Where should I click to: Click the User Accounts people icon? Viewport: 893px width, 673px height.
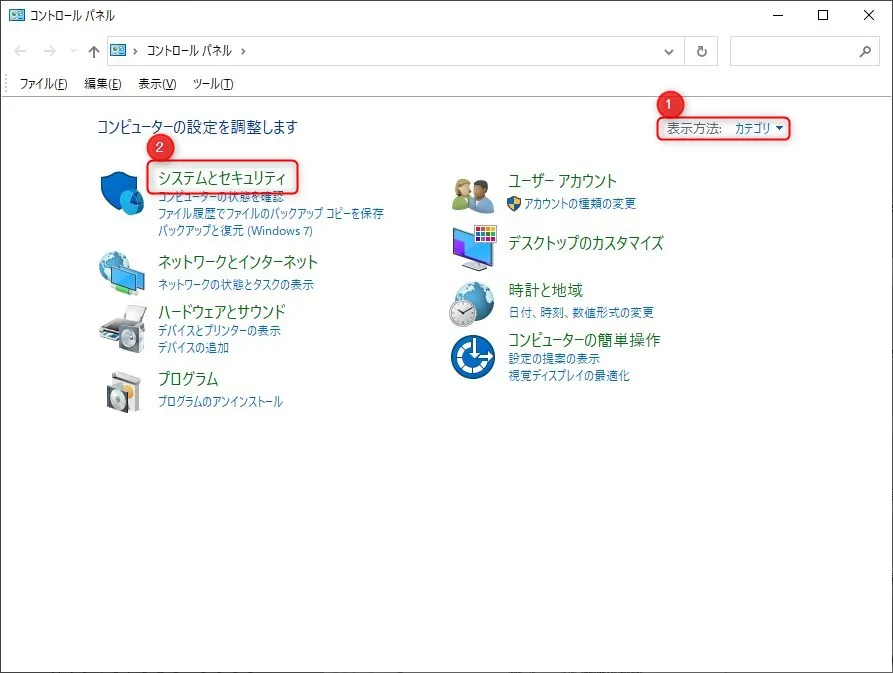pyautogui.click(x=473, y=194)
